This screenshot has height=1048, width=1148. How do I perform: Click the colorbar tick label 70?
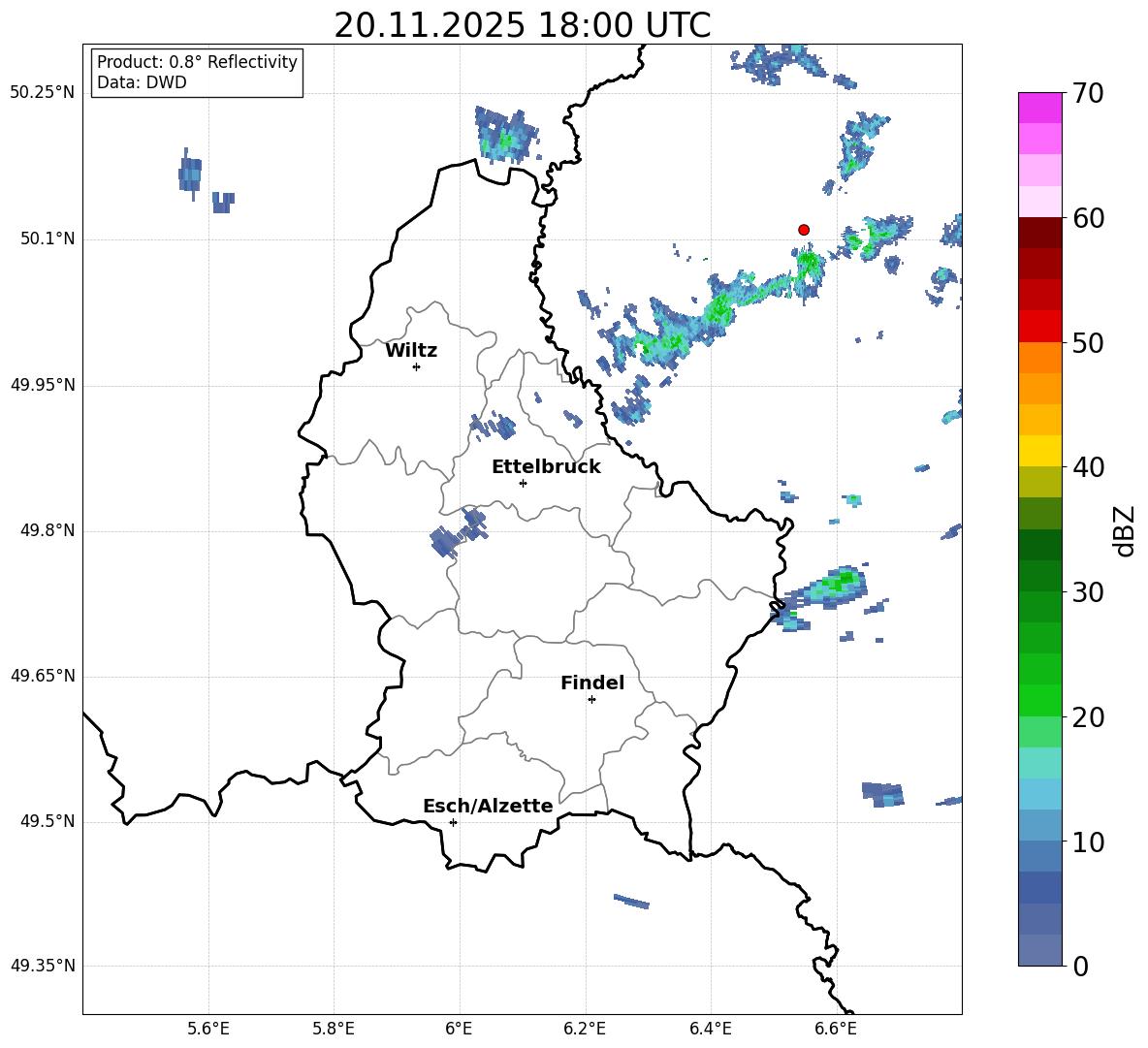click(1089, 93)
